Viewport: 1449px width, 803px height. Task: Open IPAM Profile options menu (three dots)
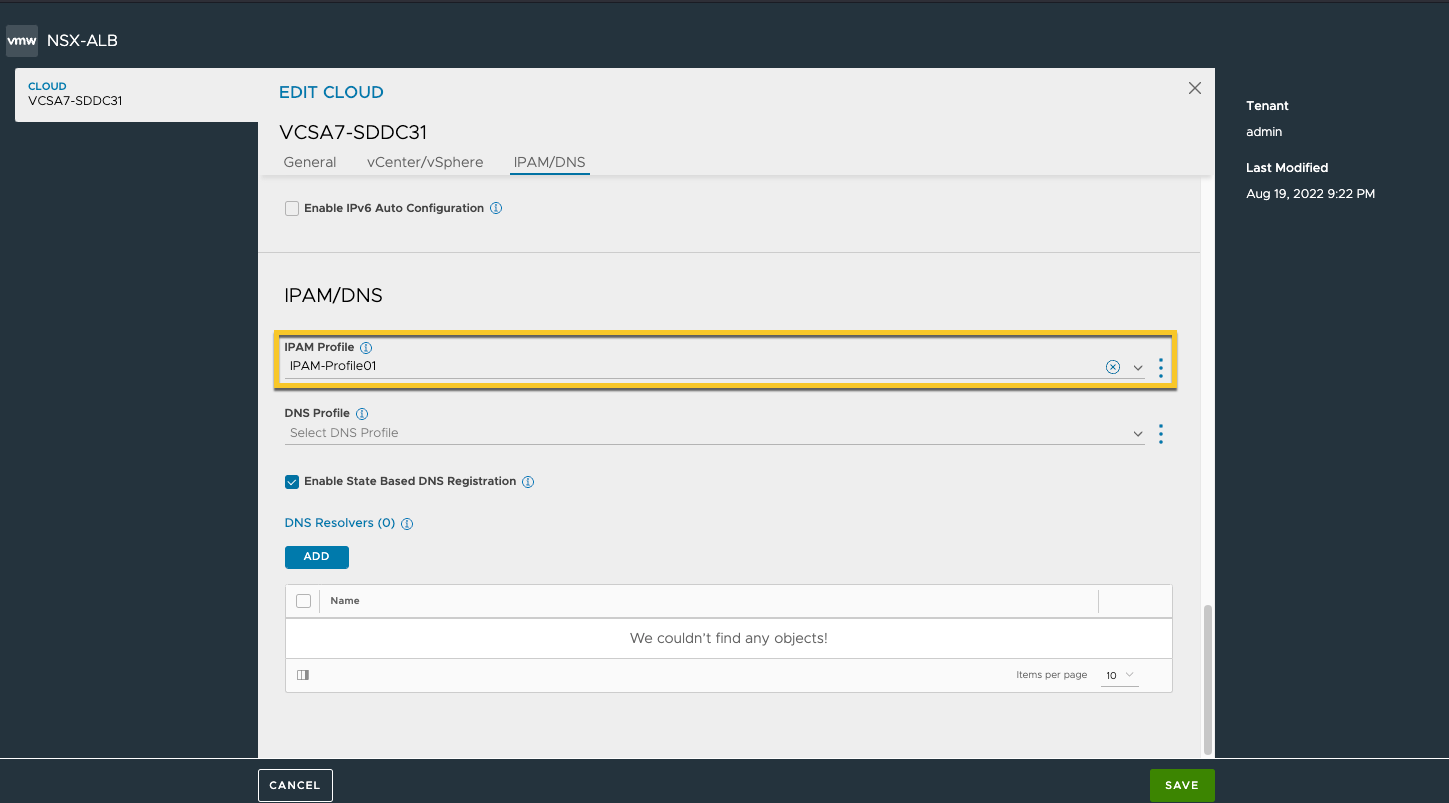1160,367
